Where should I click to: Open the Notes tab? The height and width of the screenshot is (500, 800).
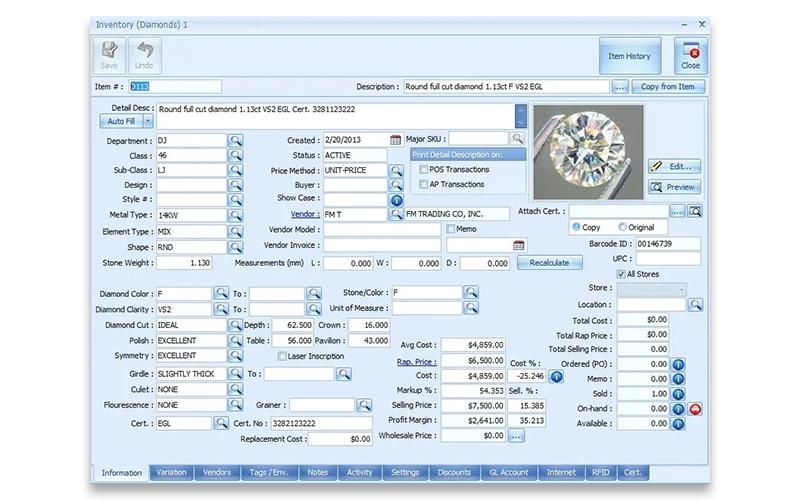tap(317, 472)
